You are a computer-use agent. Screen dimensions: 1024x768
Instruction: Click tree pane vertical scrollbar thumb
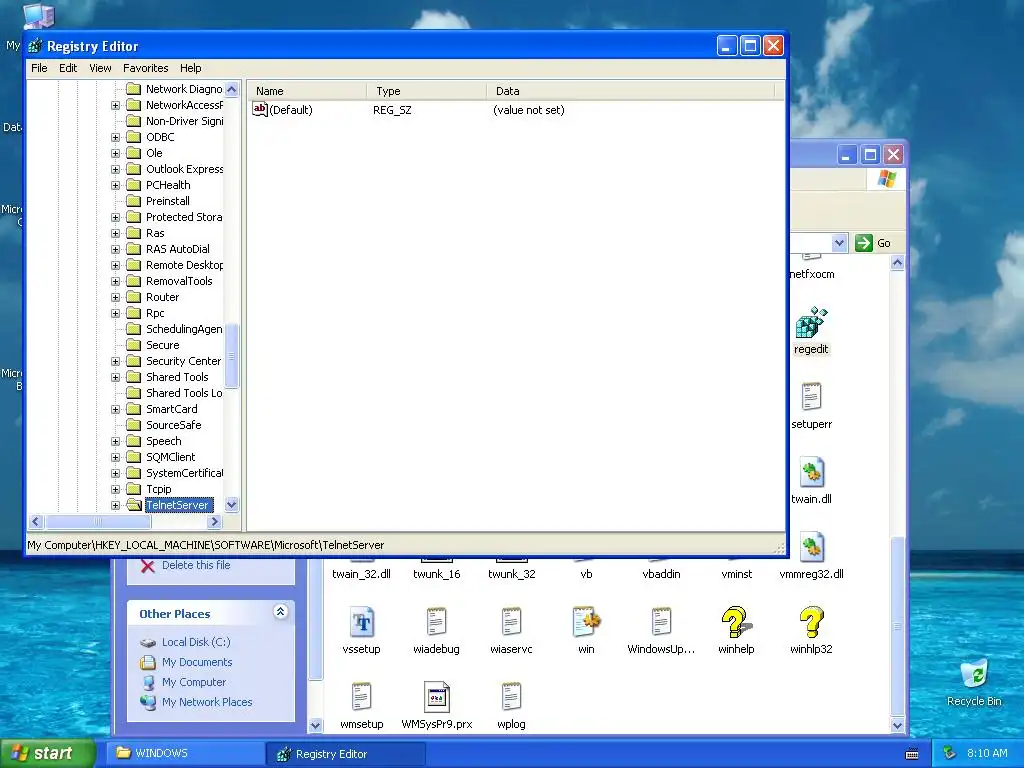click(x=232, y=355)
